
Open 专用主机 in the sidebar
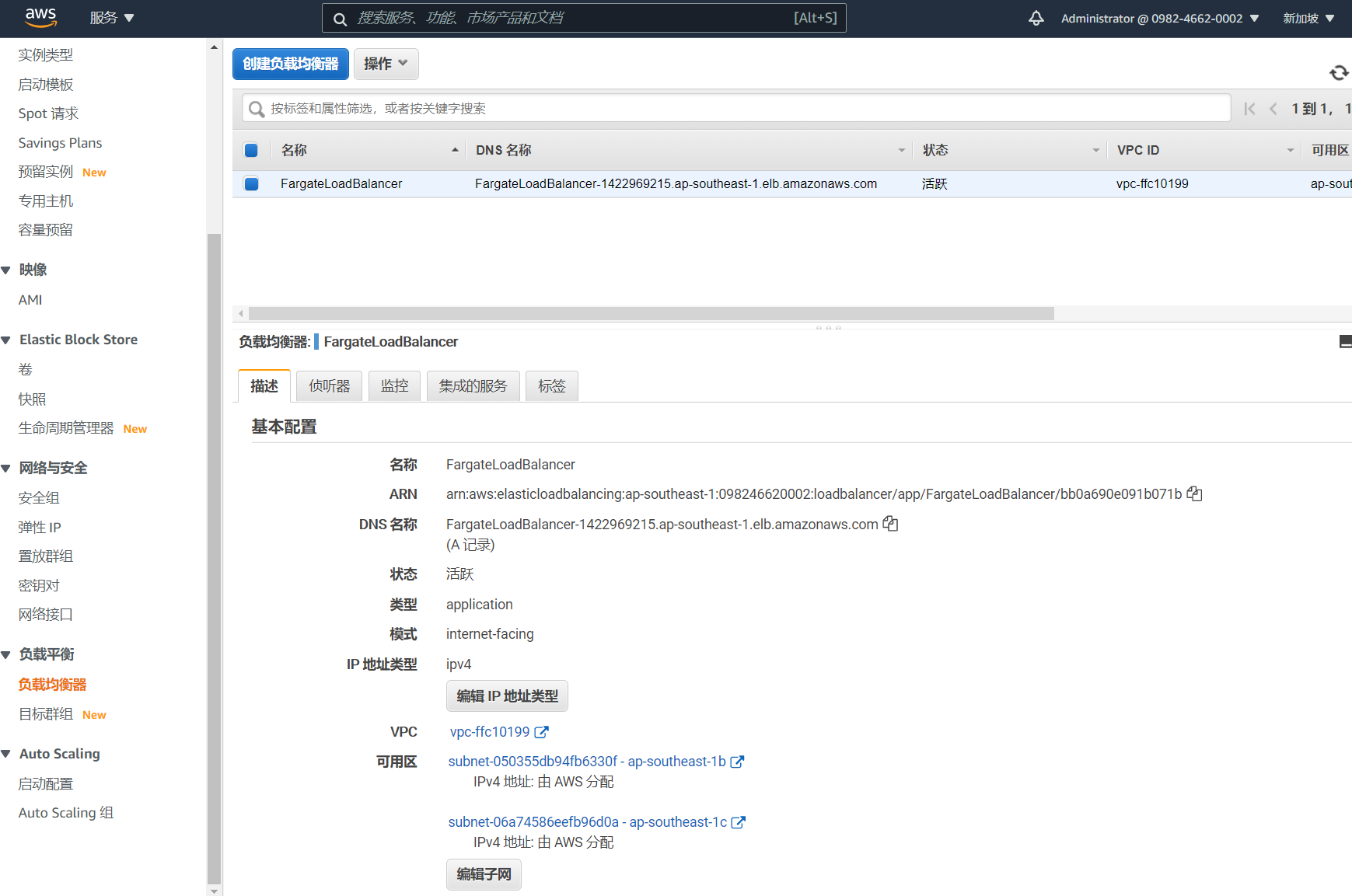[x=46, y=201]
